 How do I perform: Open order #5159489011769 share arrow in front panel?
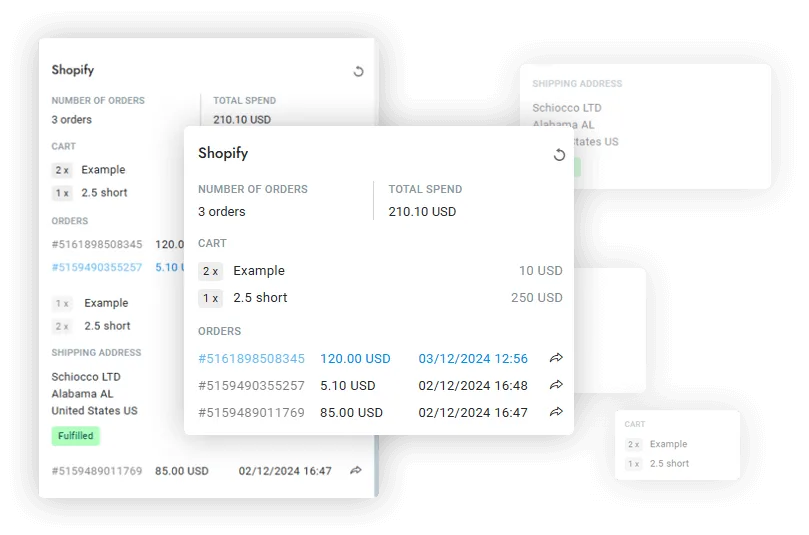coord(556,412)
